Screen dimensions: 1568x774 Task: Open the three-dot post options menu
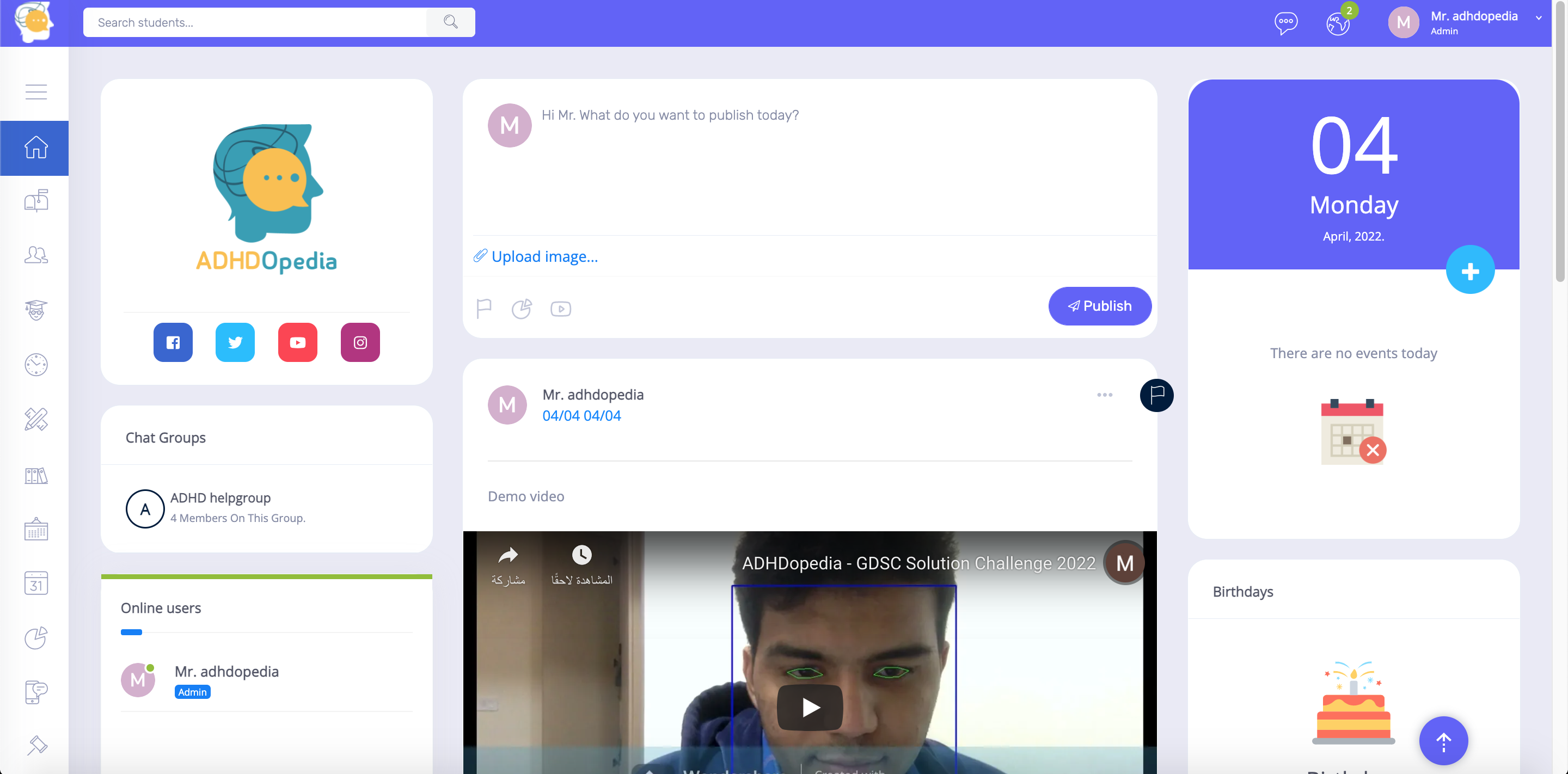[1105, 395]
